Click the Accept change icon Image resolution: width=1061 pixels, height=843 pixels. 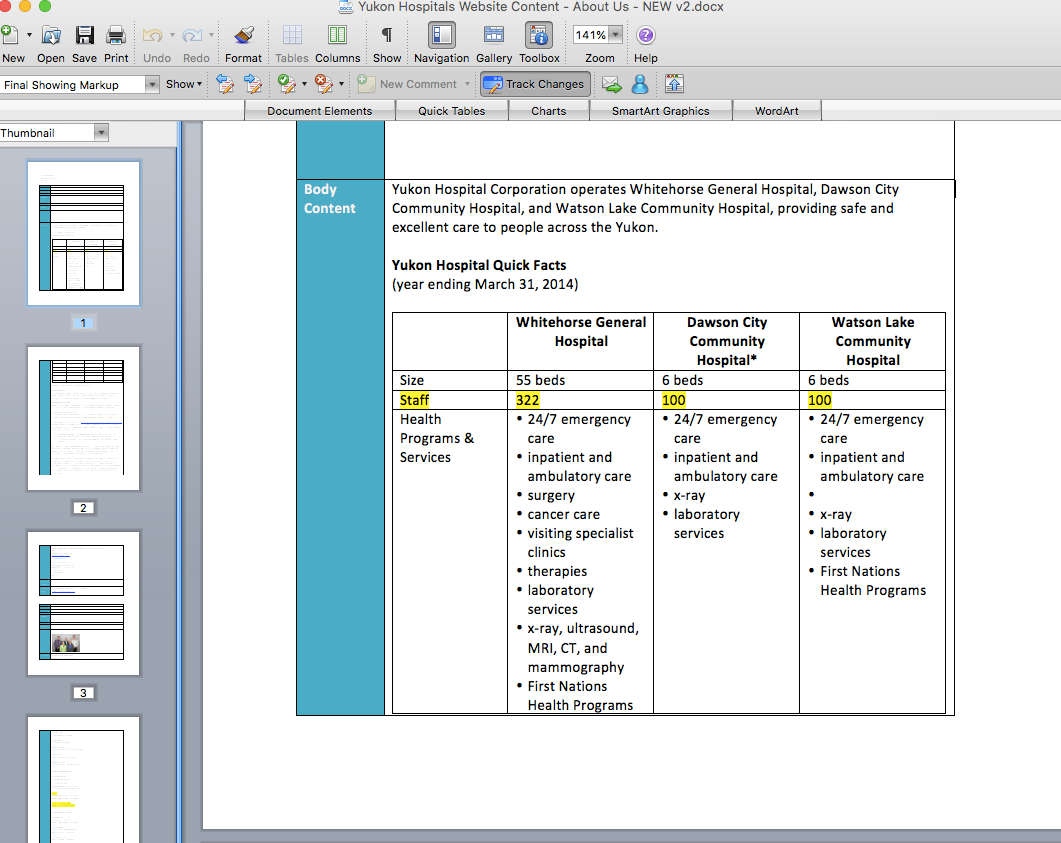[286, 84]
